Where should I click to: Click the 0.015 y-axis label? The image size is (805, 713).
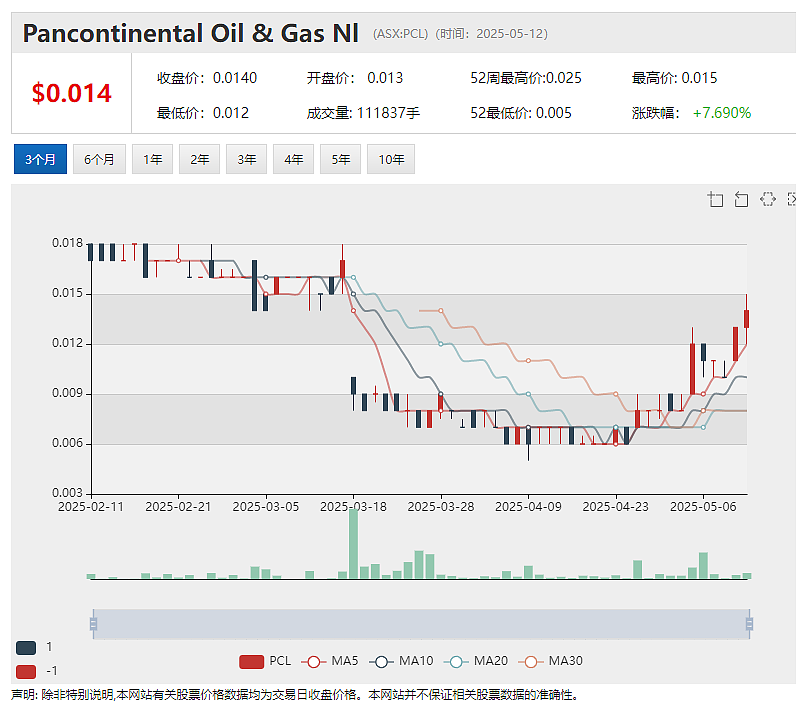(x=67, y=293)
